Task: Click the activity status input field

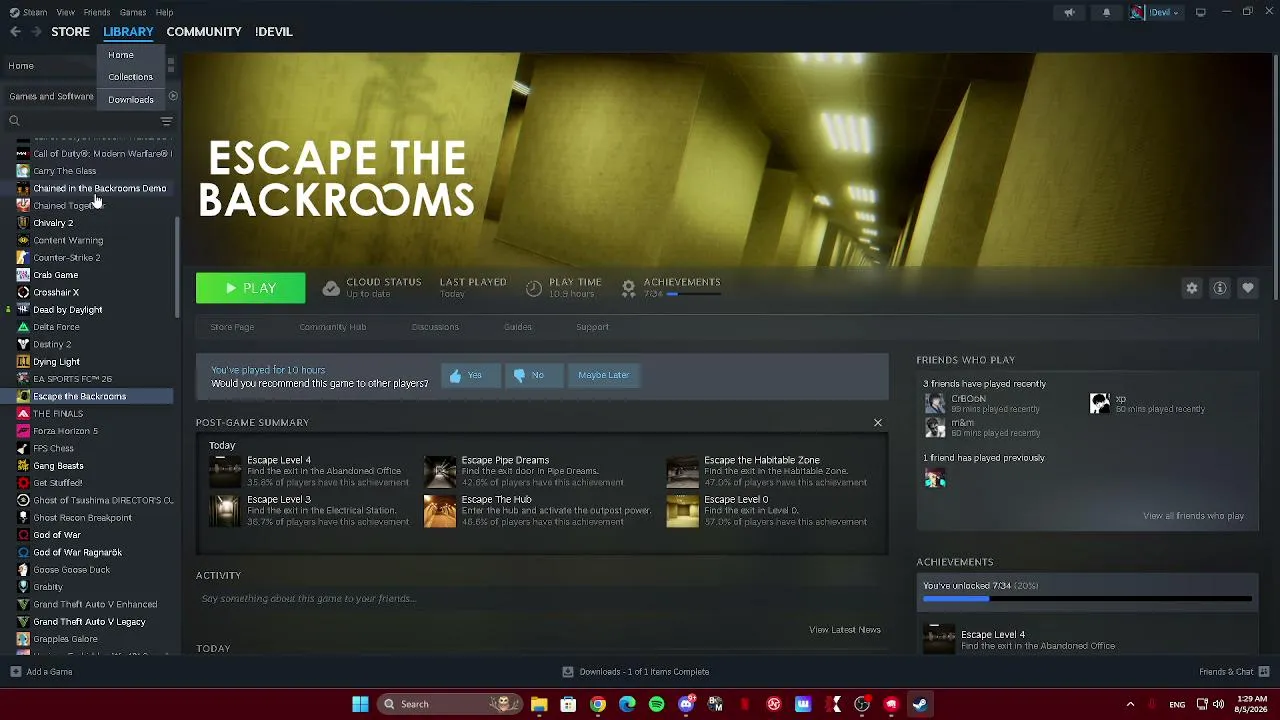Action: point(541,599)
